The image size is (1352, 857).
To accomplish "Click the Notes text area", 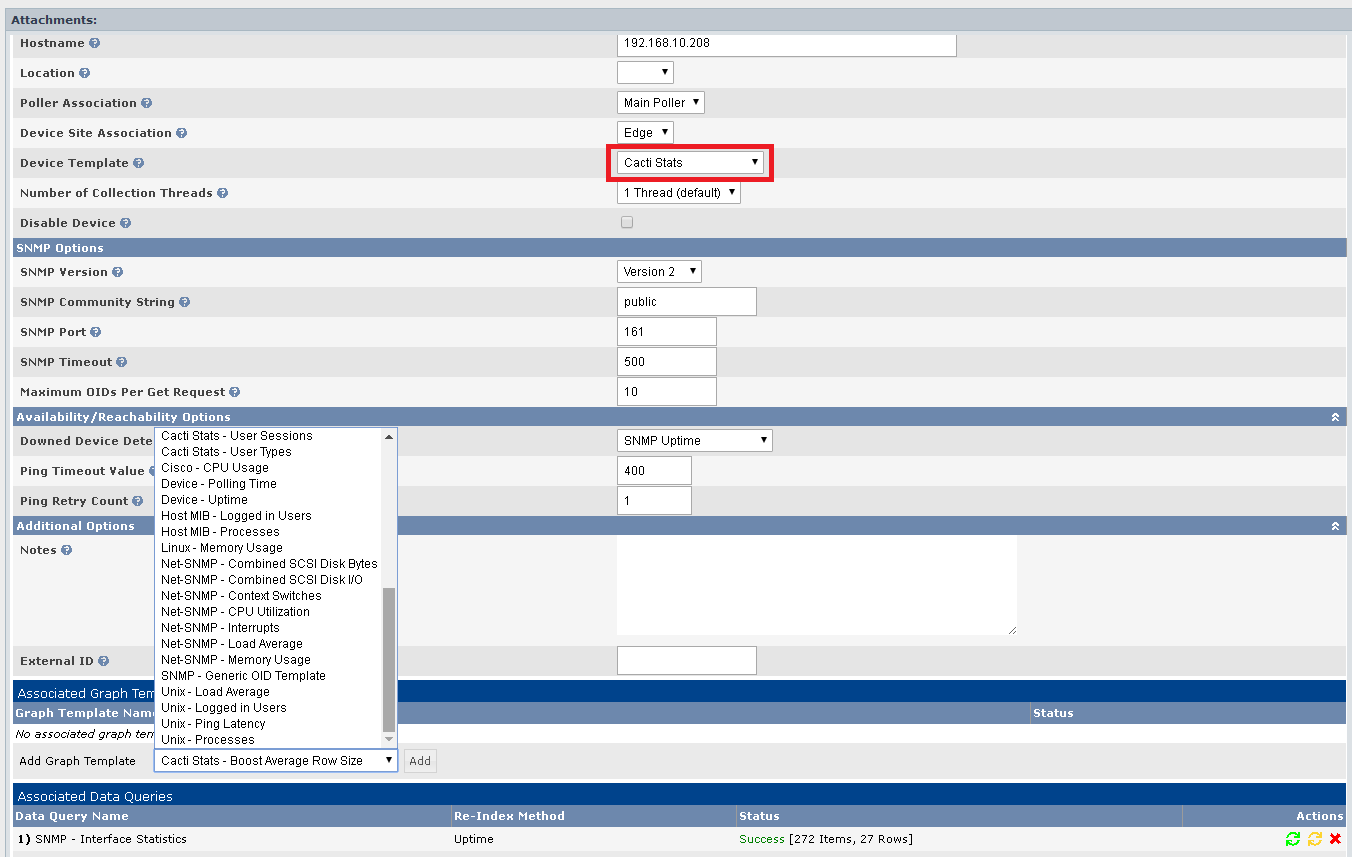I will [x=817, y=585].
